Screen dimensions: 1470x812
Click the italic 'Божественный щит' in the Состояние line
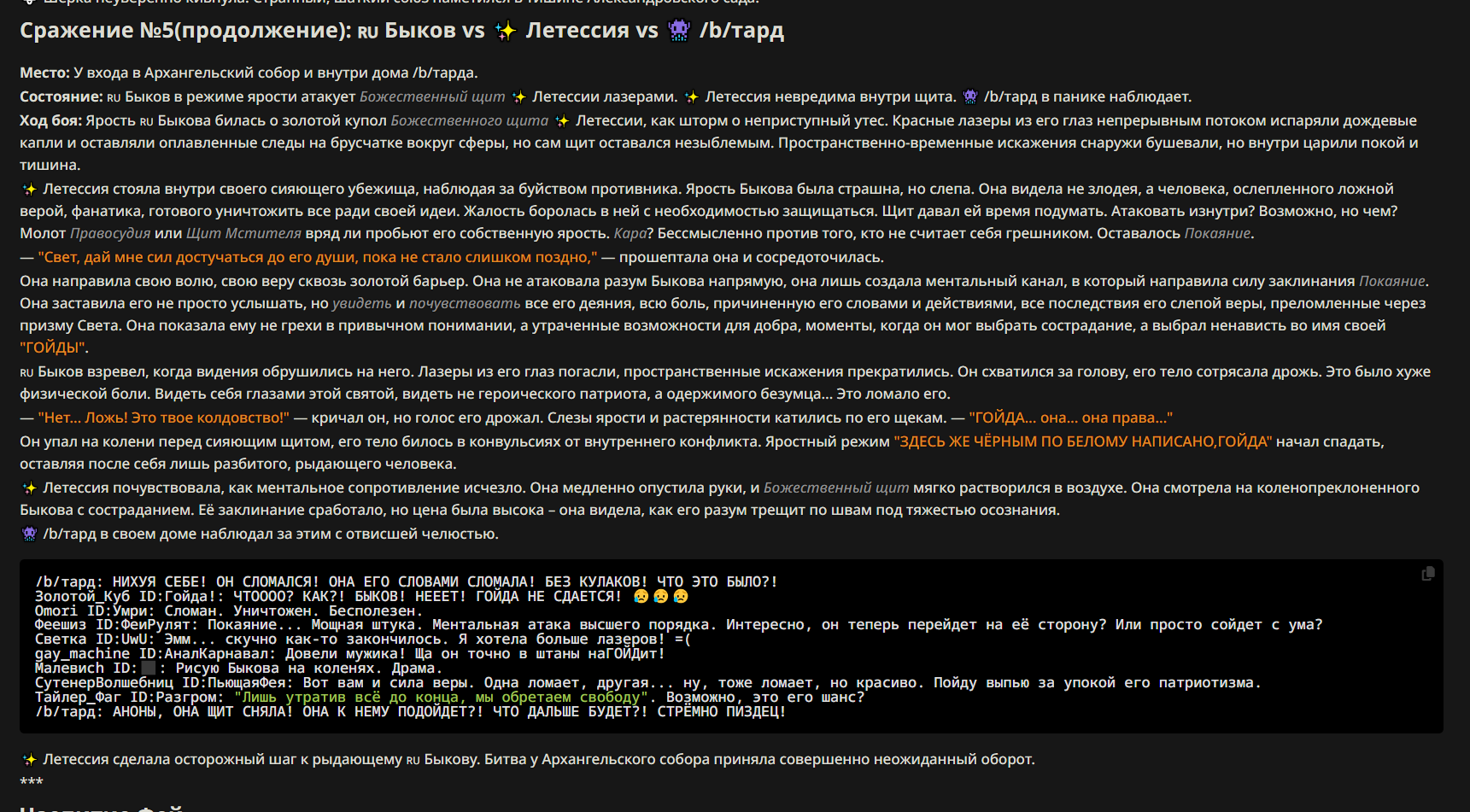(x=432, y=96)
